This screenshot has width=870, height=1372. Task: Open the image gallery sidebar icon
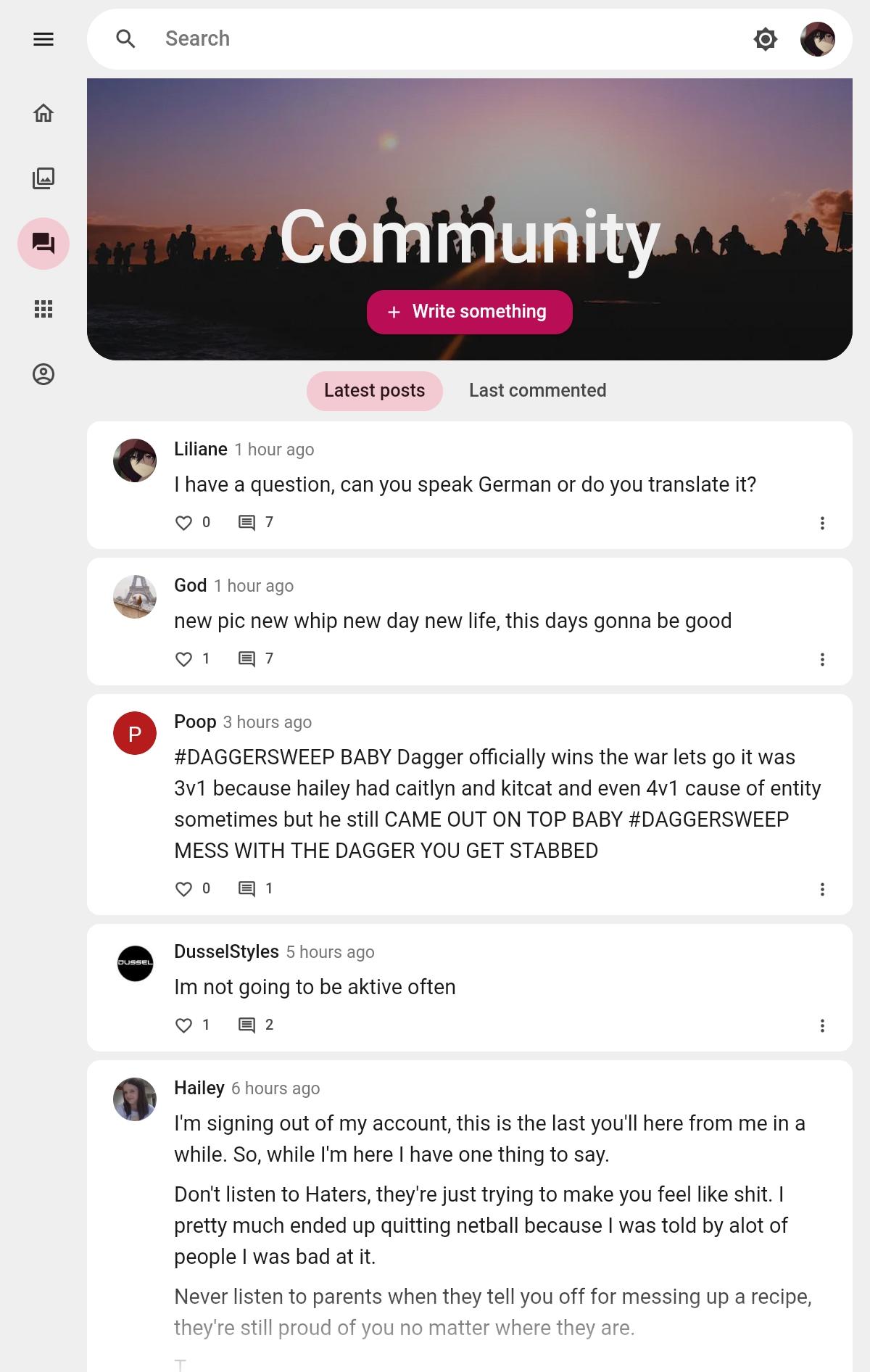click(x=43, y=178)
